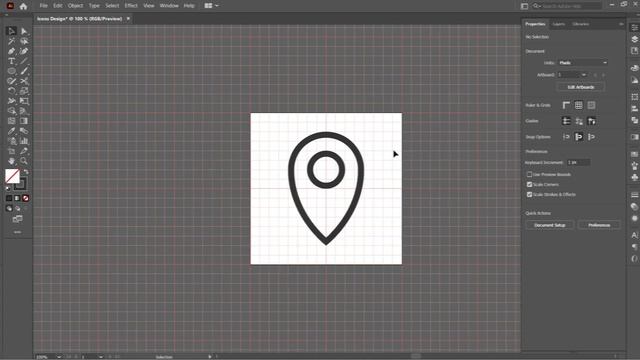The width and height of the screenshot is (640, 360).
Task: Toggle Show Grid in Ruler & Grids
Action: (579, 105)
